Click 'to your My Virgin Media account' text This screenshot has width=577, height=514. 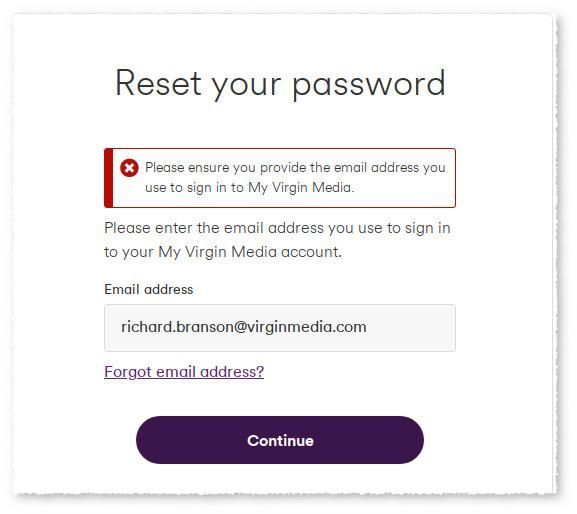pyautogui.click(x=223, y=252)
